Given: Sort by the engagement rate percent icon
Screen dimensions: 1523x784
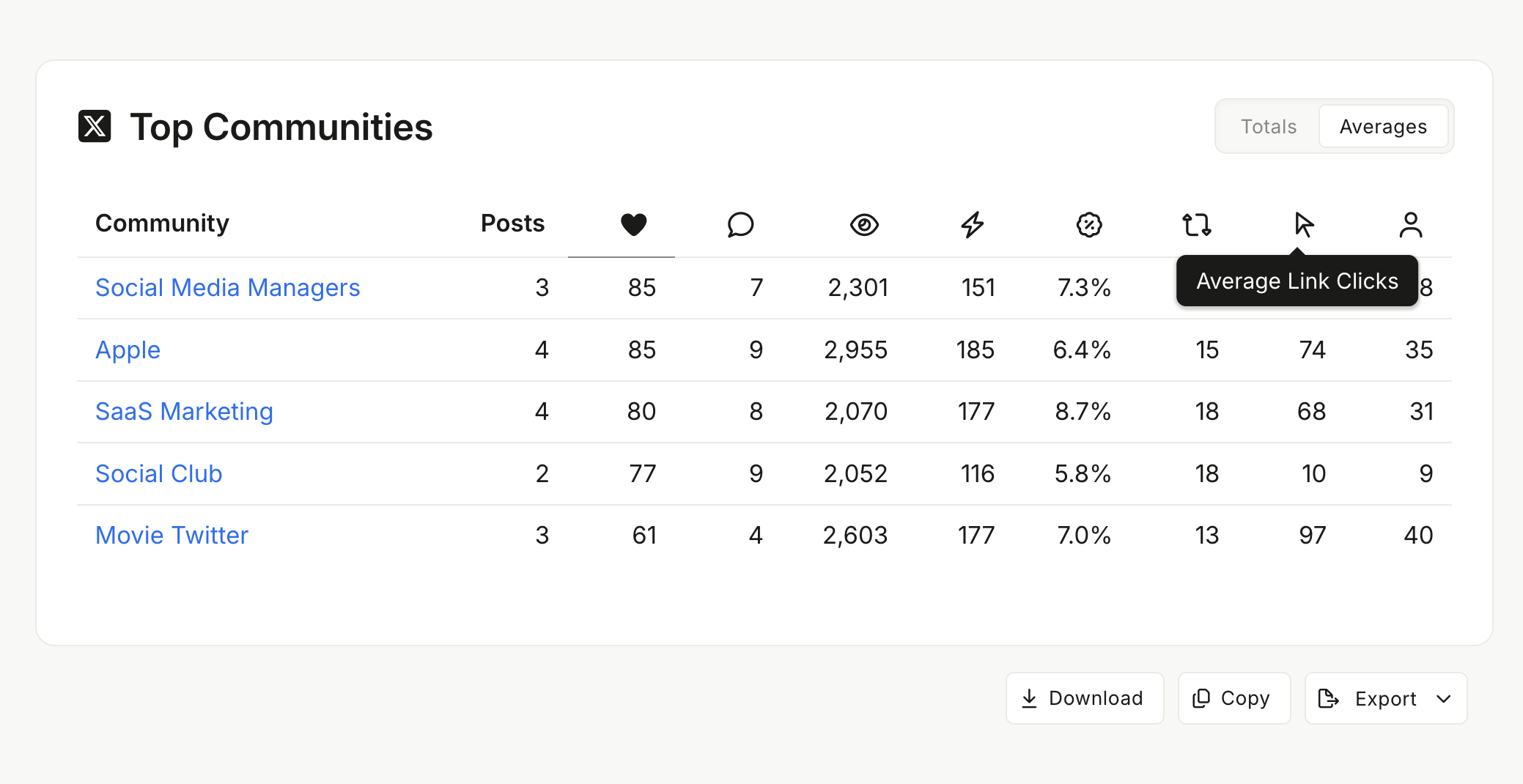Looking at the screenshot, I should click(1089, 224).
